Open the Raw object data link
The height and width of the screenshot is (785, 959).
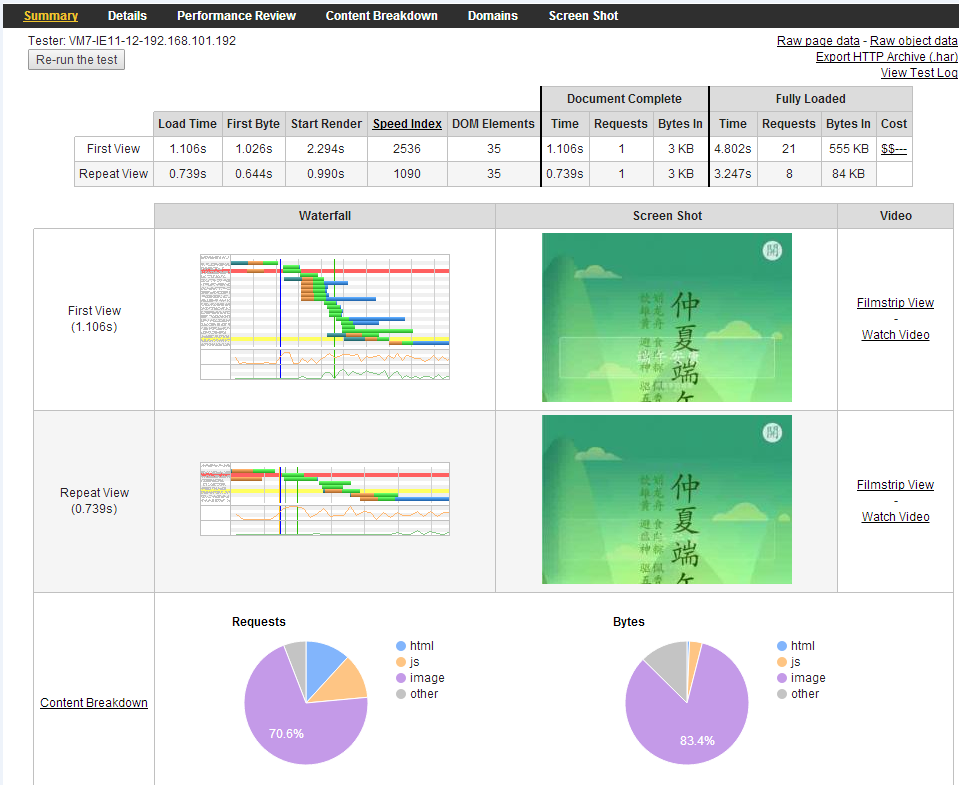coord(914,41)
